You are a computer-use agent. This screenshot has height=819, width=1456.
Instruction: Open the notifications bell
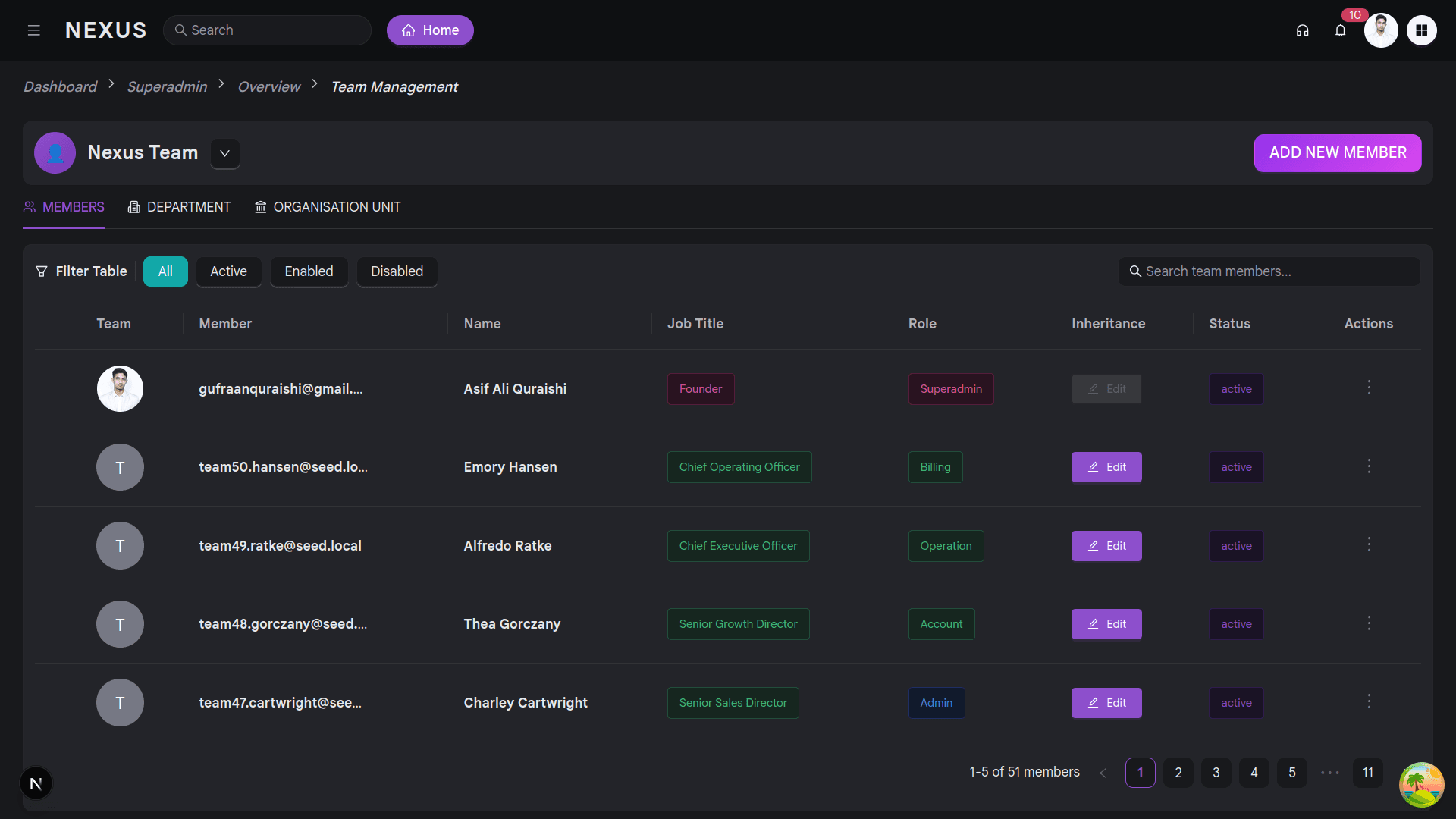click(x=1340, y=30)
